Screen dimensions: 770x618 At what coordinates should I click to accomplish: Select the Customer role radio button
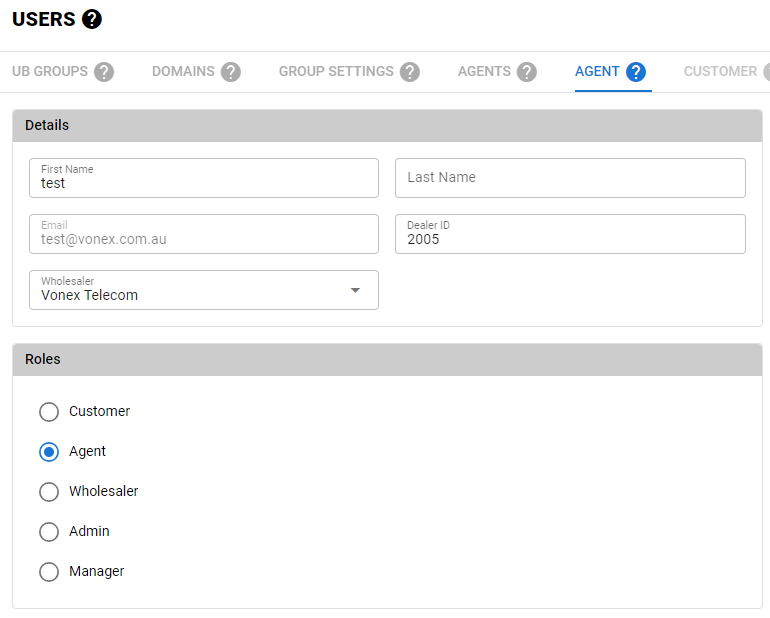pyautogui.click(x=49, y=412)
